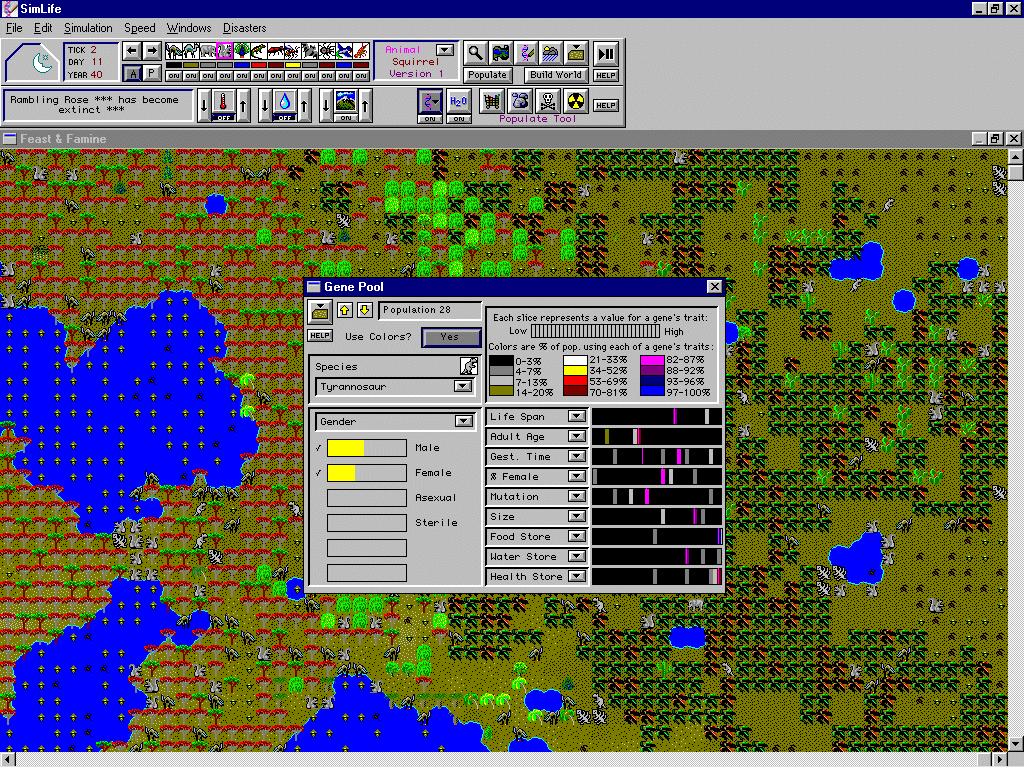Click HELP beside the Build World button
The width and height of the screenshot is (1024, 768).
(605, 75)
